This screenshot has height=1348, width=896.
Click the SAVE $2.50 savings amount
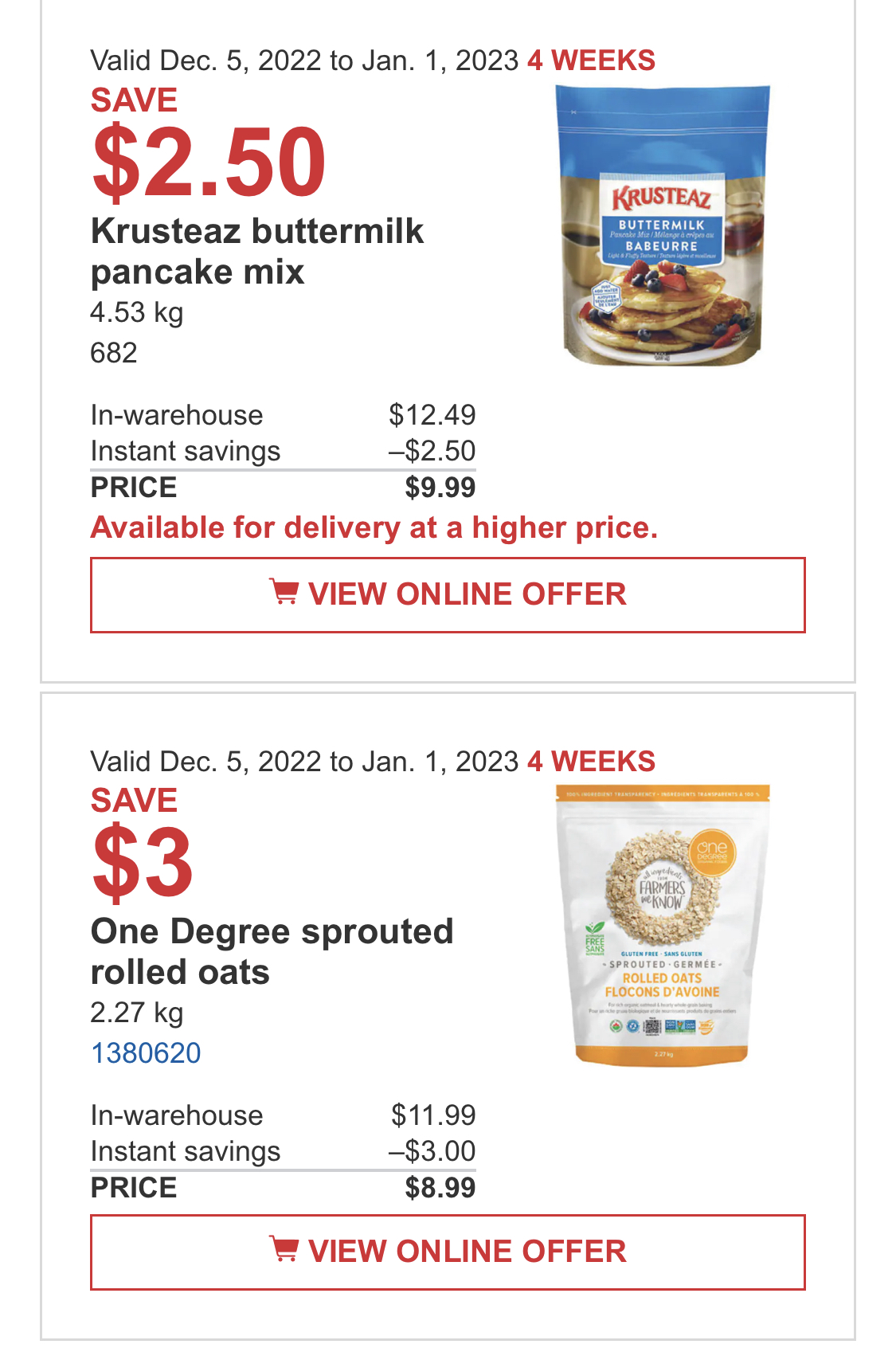point(209,163)
